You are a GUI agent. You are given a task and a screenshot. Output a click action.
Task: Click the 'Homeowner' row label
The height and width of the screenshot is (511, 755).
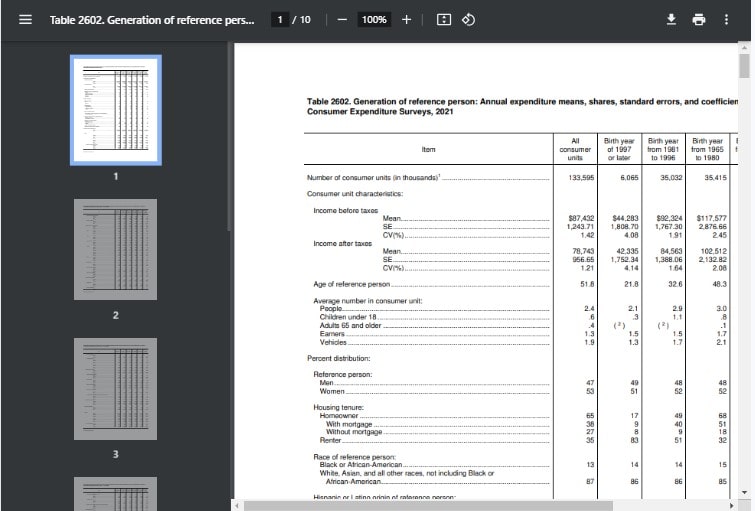point(339,416)
